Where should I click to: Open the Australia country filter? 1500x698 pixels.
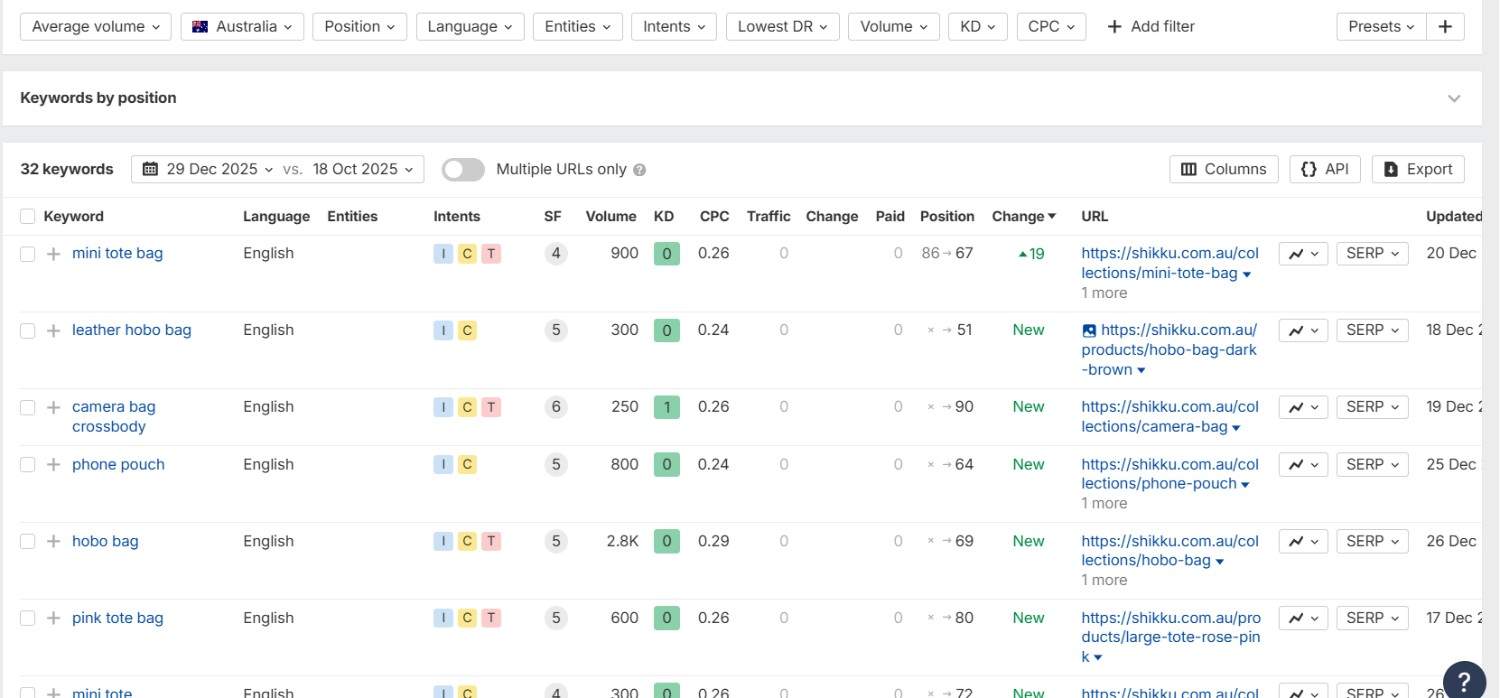pos(242,26)
